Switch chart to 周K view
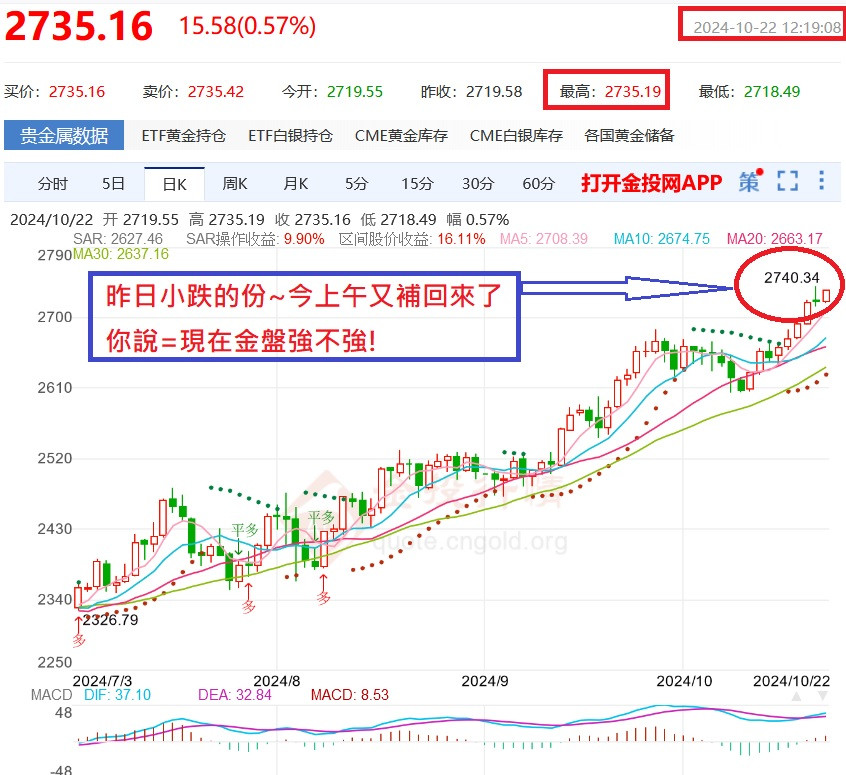This screenshot has height=775, width=846. (235, 184)
